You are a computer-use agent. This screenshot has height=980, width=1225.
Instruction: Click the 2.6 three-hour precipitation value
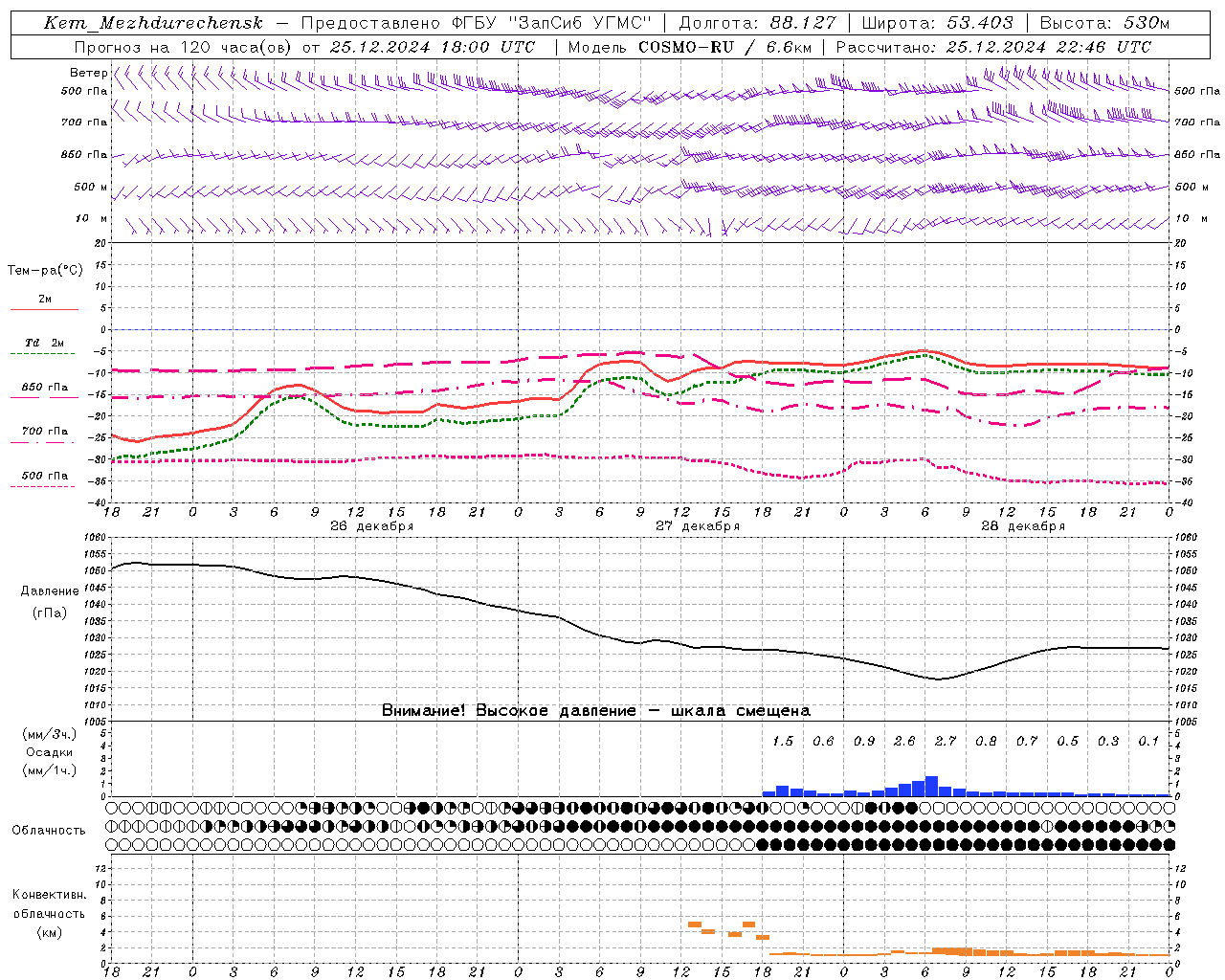point(904,741)
